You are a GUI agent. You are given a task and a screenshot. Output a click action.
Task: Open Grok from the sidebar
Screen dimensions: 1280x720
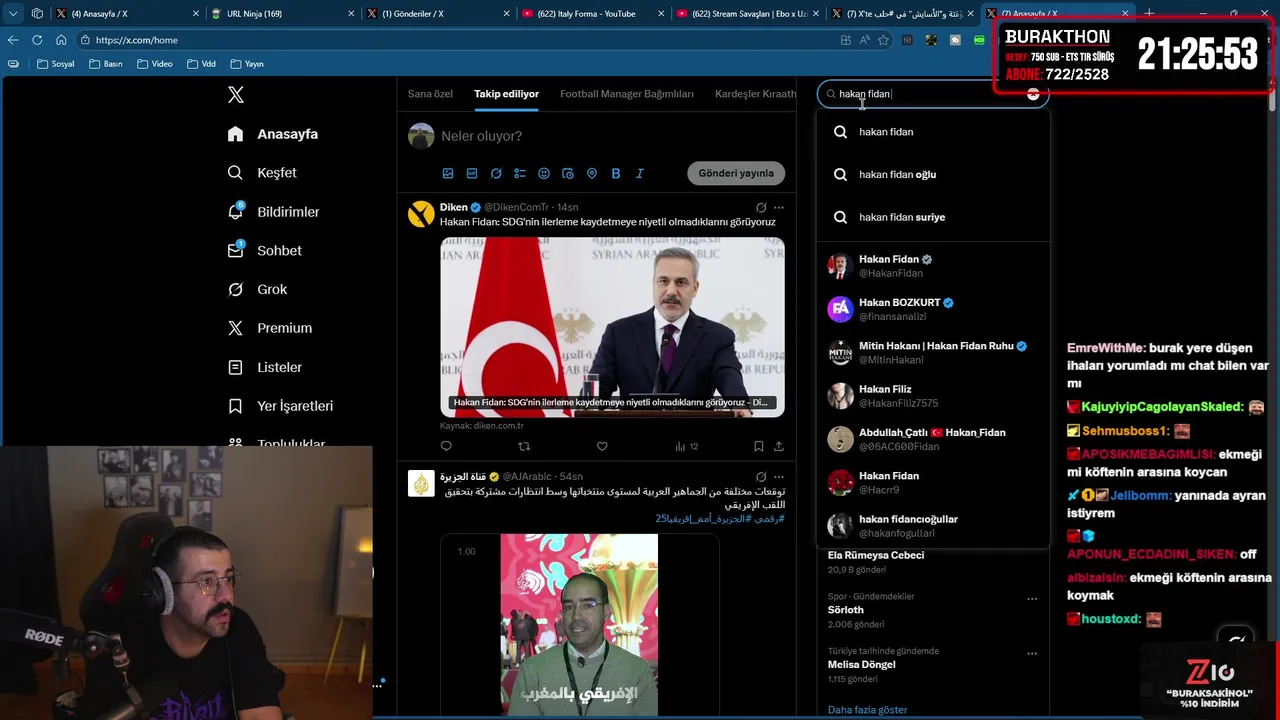(258, 289)
